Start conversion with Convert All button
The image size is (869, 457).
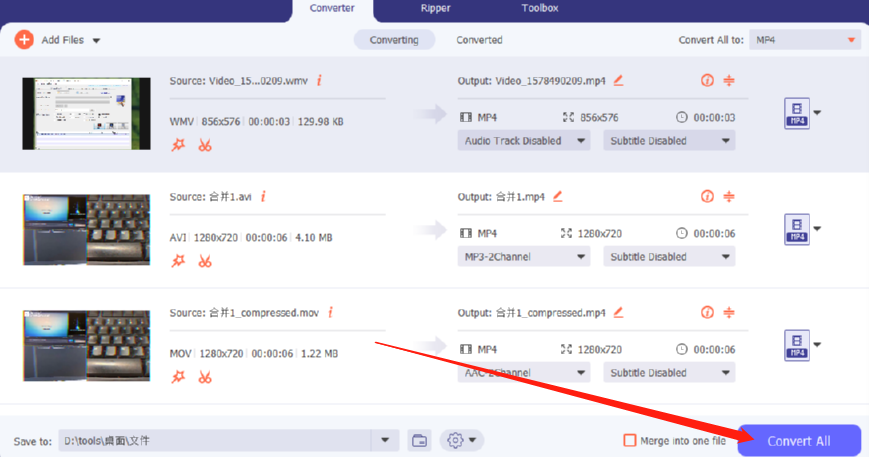[x=799, y=441]
